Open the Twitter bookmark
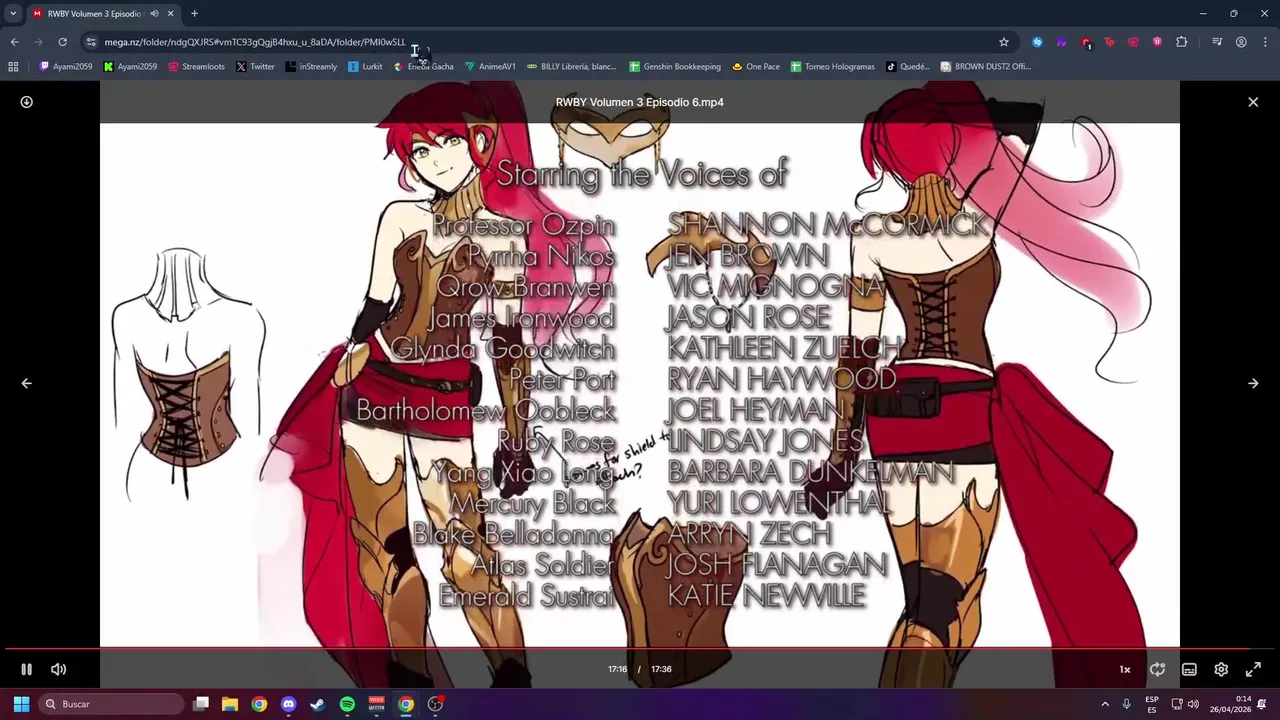Image resolution: width=1280 pixels, height=720 pixels. 255,67
